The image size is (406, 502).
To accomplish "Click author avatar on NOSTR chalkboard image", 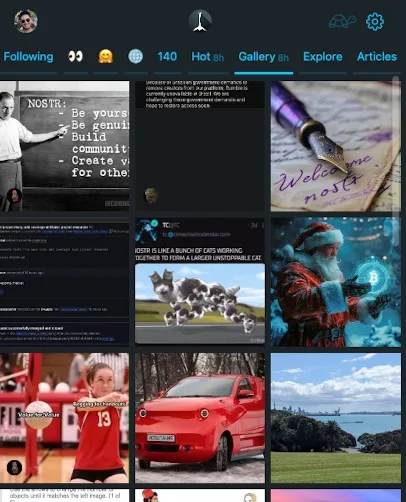I will coord(14,196).
